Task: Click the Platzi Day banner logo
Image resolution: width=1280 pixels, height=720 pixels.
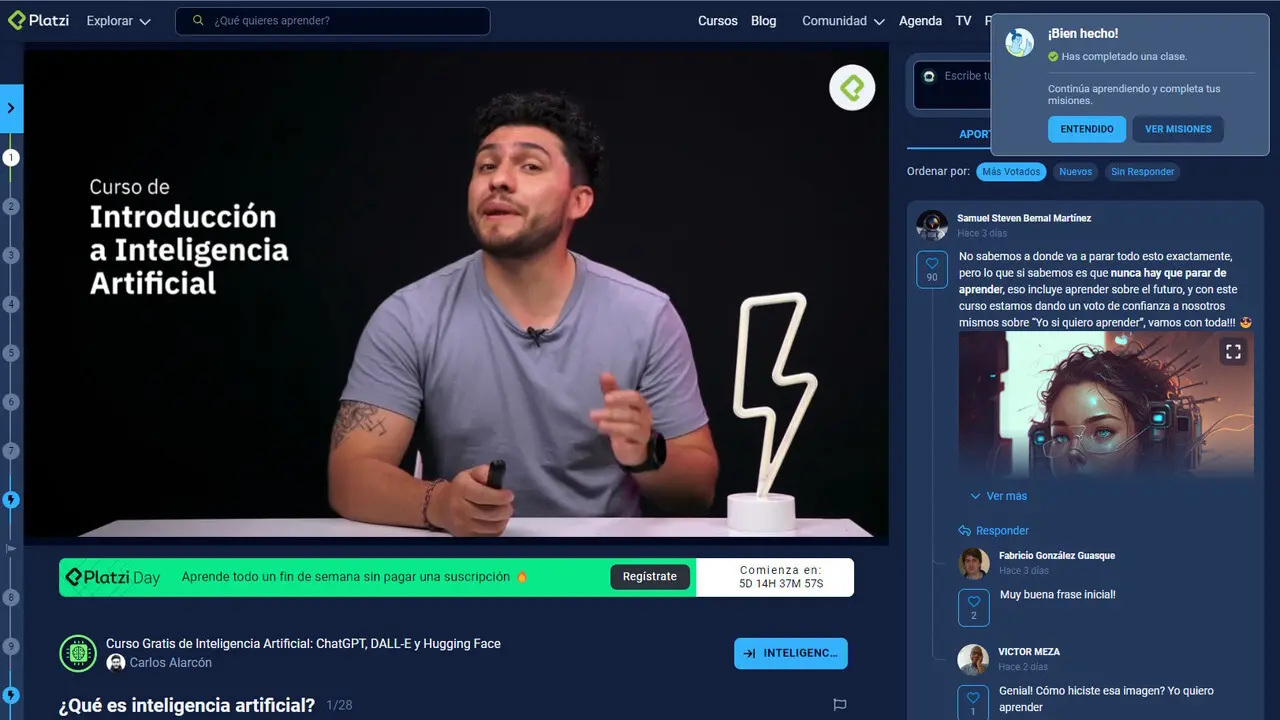Action: (x=113, y=577)
